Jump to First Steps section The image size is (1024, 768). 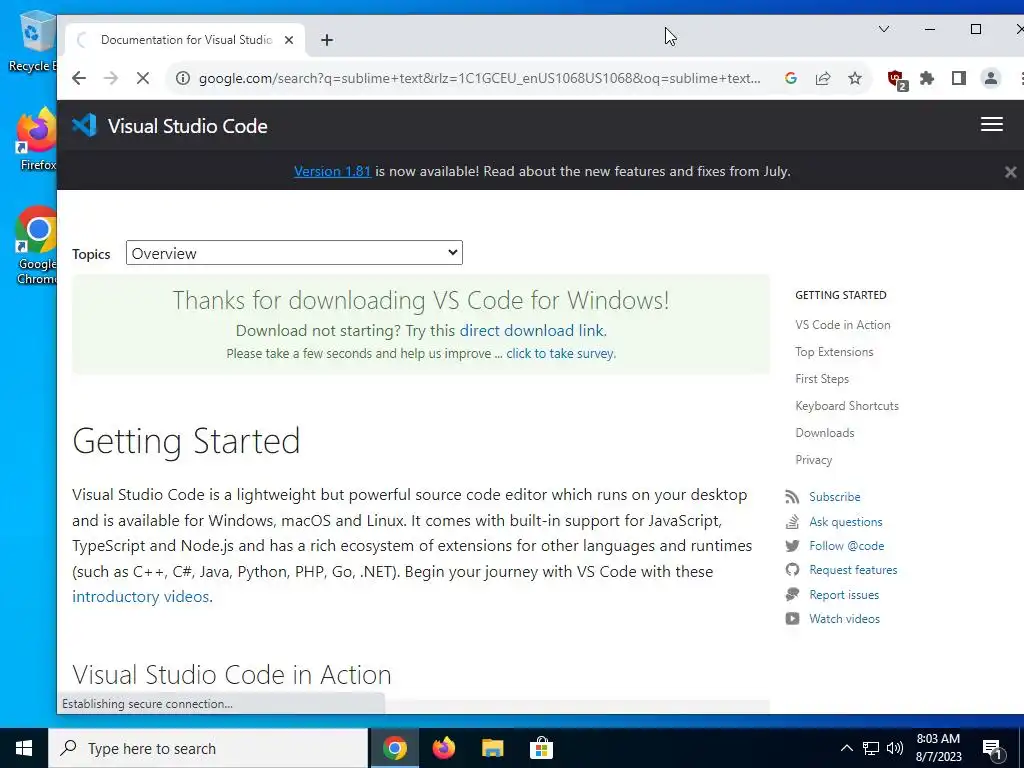point(822,379)
